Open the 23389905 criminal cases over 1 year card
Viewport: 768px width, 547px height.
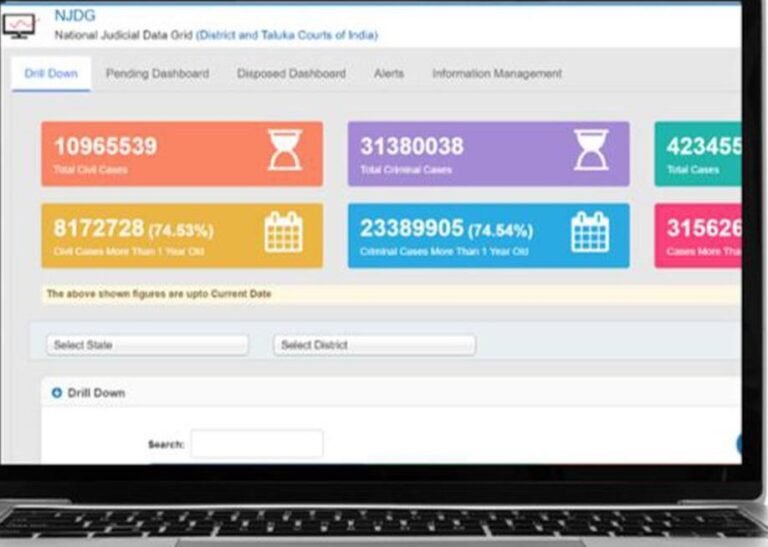click(489, 236)
